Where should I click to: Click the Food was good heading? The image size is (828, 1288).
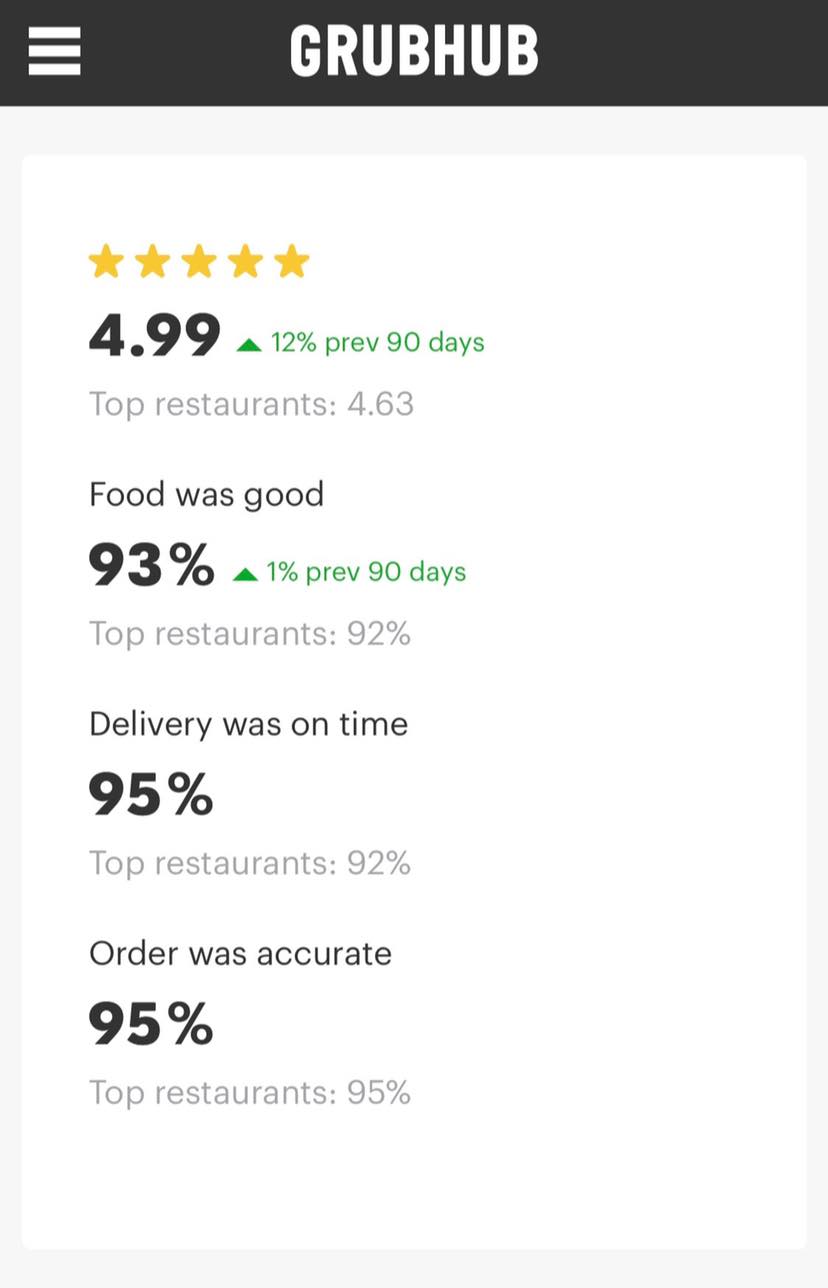pyautogui.click(x=207, y=494)
